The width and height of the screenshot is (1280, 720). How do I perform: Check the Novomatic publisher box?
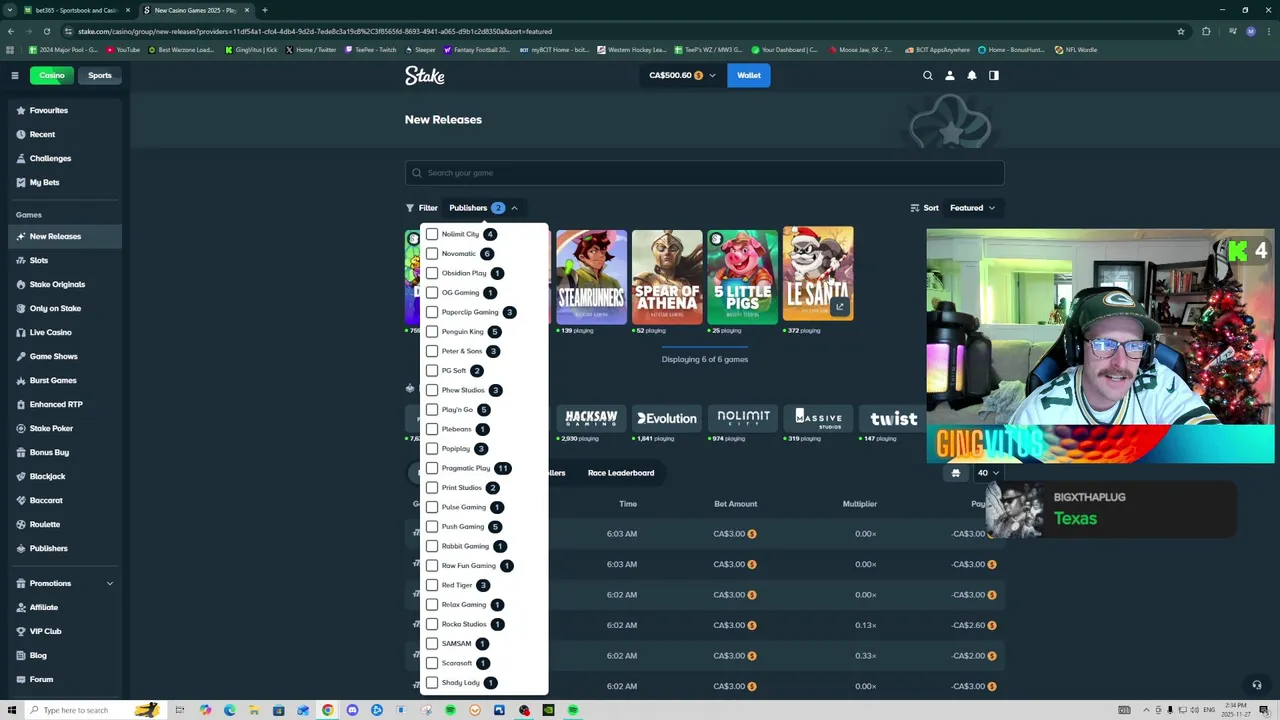click(432, 253)
